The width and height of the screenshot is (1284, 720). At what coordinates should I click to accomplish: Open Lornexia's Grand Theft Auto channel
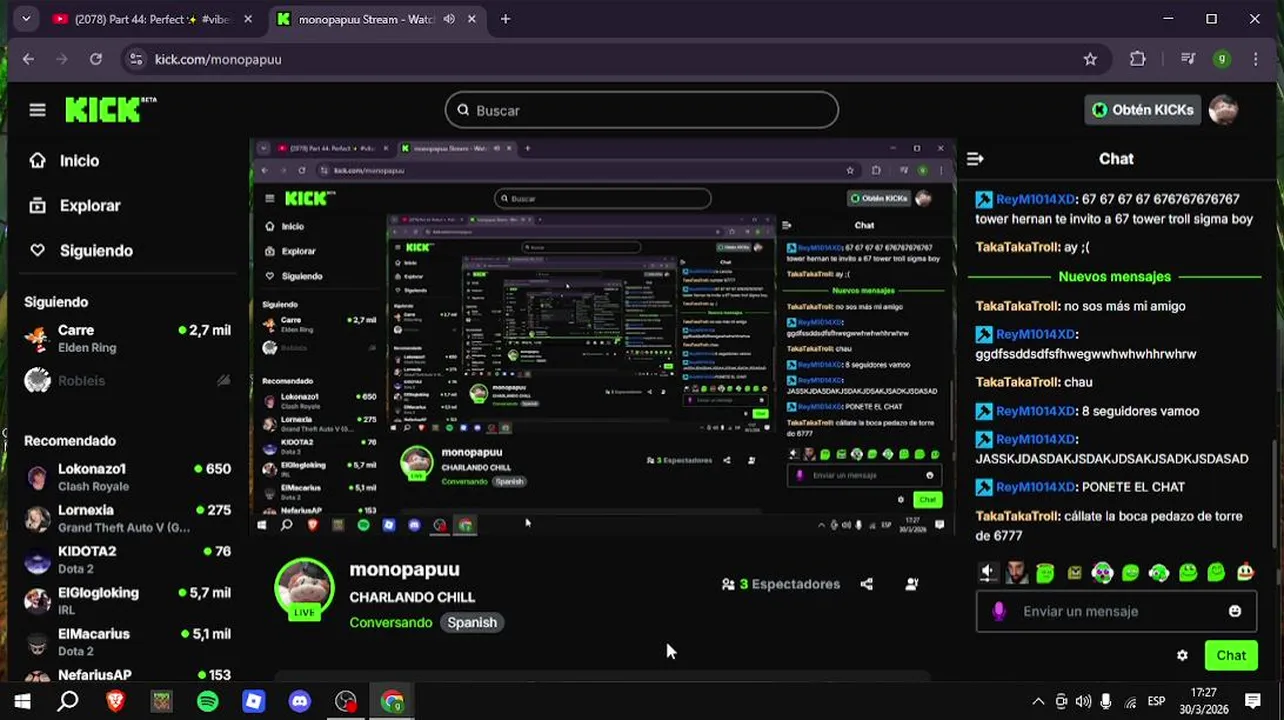[128, 518]
